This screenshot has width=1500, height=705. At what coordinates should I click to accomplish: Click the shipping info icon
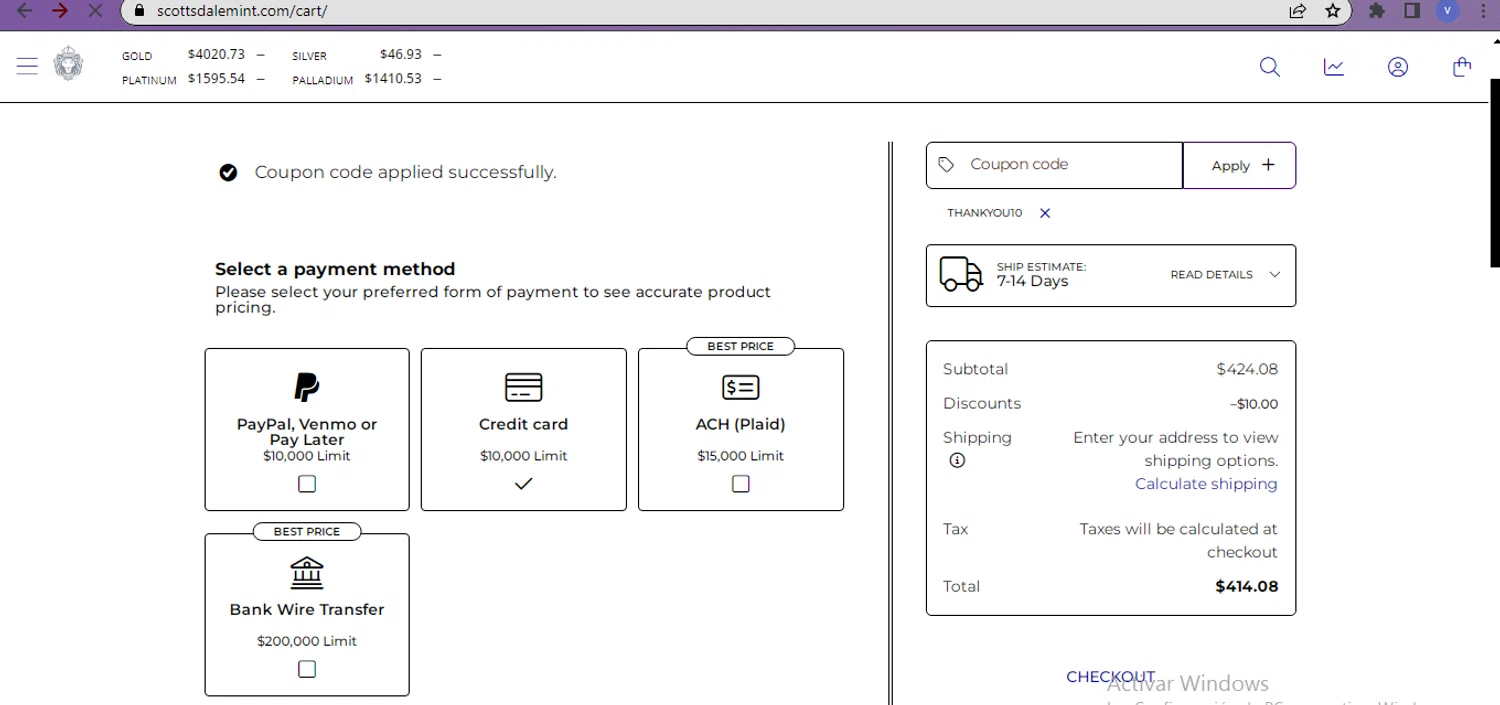pos(957,461)
